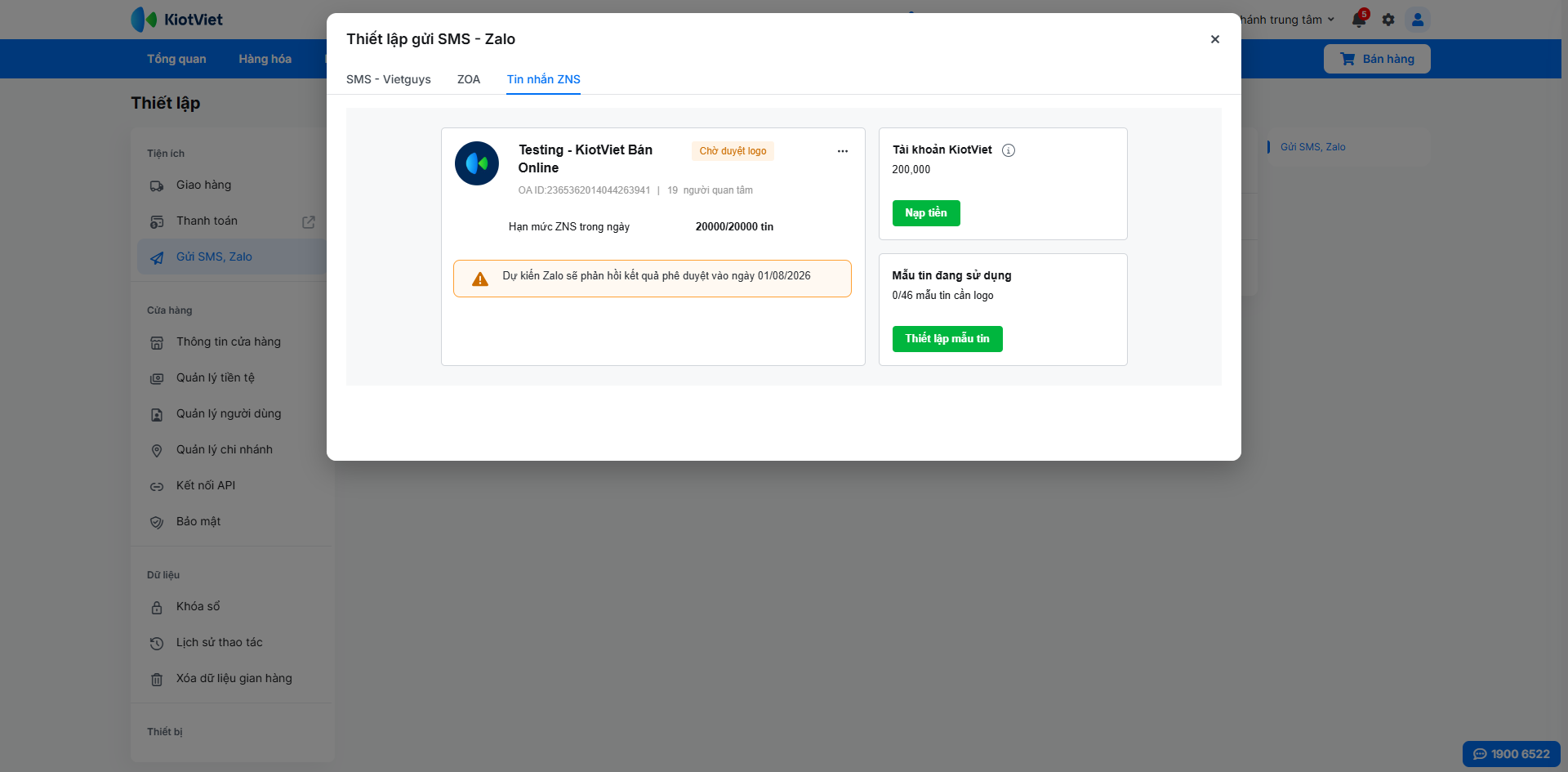This screenshot has height=772, width=1568.
Task: Open Khóa sổ in the sidebar
Action: (x=233, y=607)
